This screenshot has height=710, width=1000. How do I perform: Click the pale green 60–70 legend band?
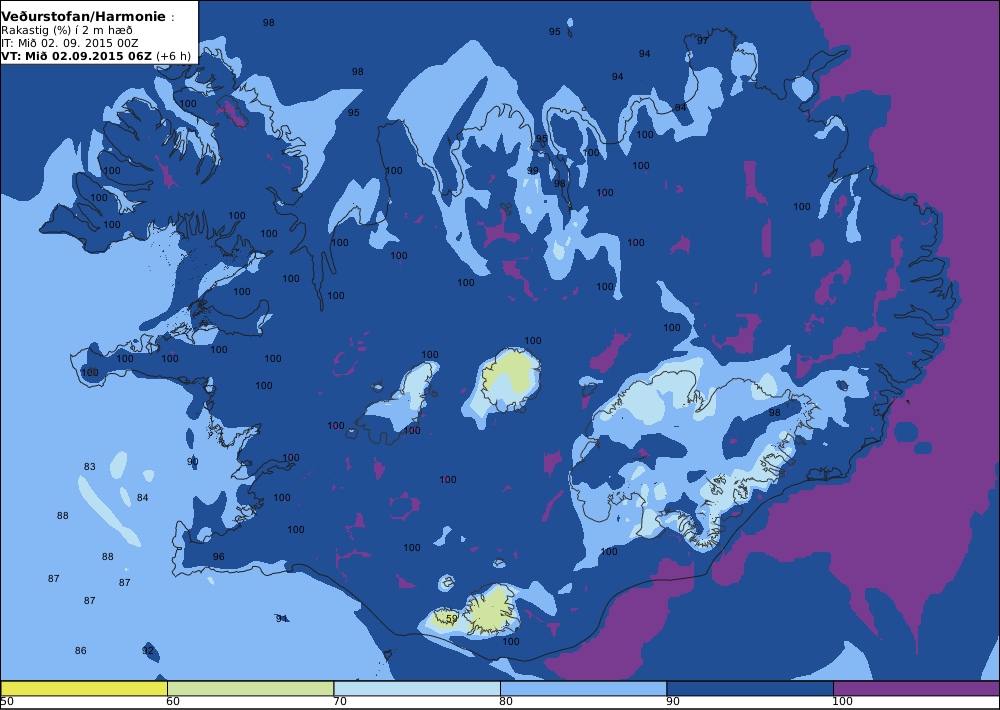[x=250, y=688]
